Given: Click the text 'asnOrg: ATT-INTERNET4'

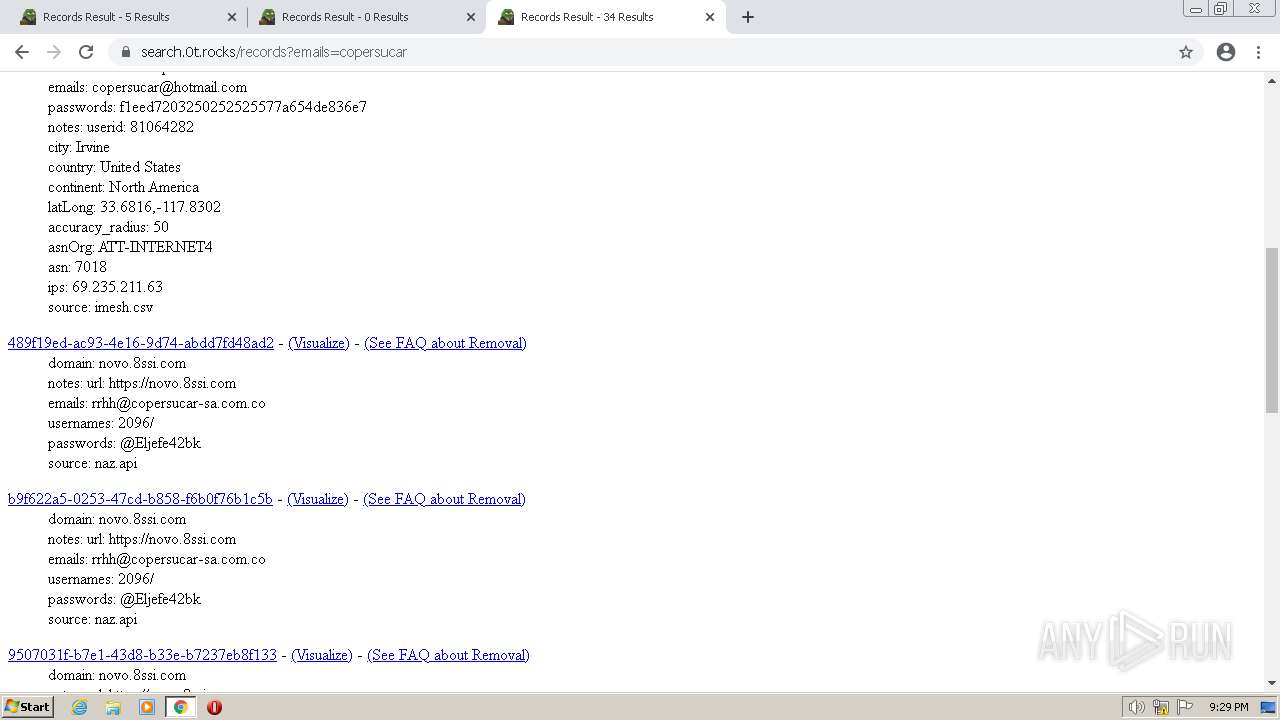Looking at the screenshot, I should tap(130, 247).
